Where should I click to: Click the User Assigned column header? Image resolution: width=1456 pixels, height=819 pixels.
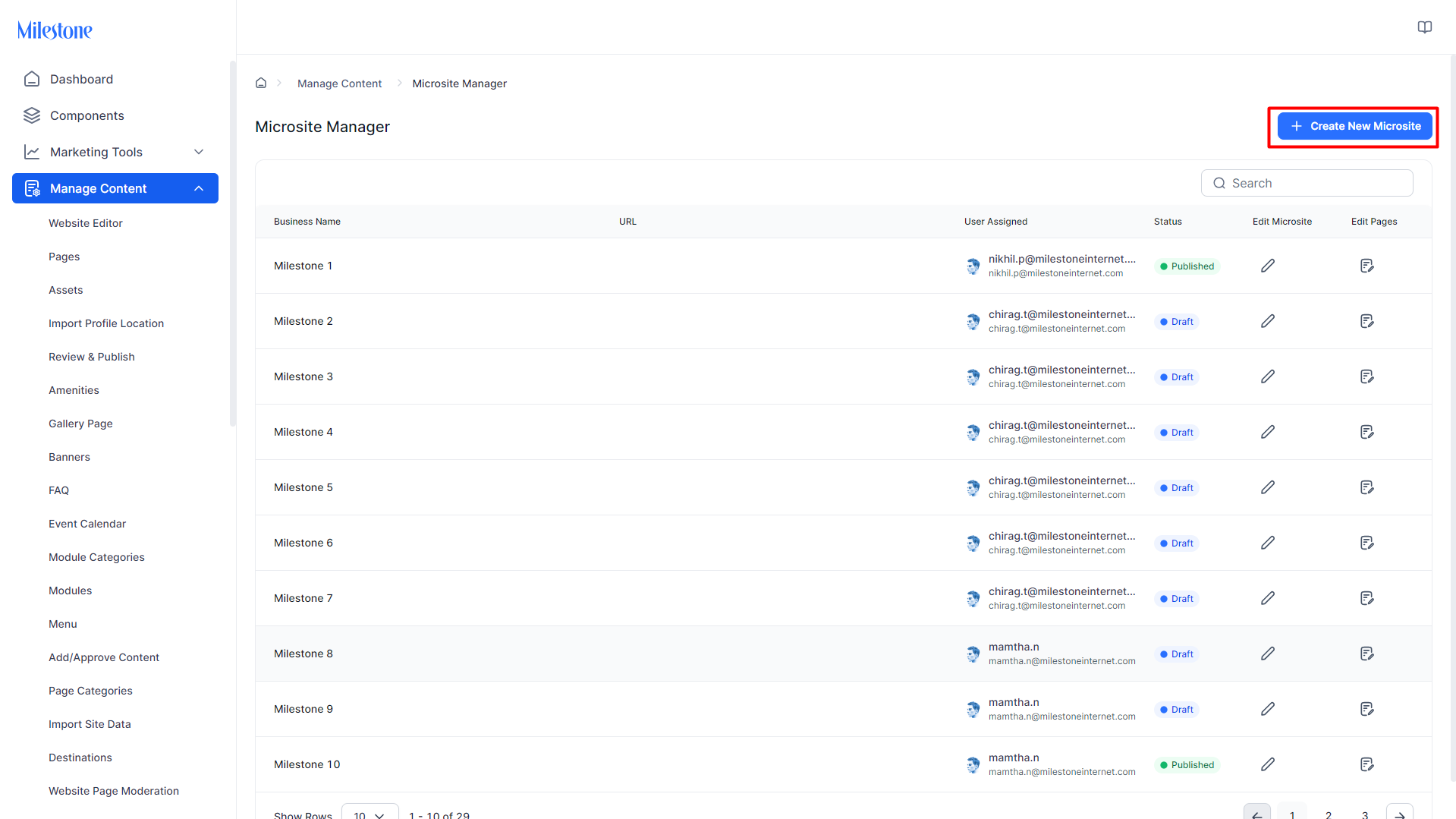coord(995,222)
